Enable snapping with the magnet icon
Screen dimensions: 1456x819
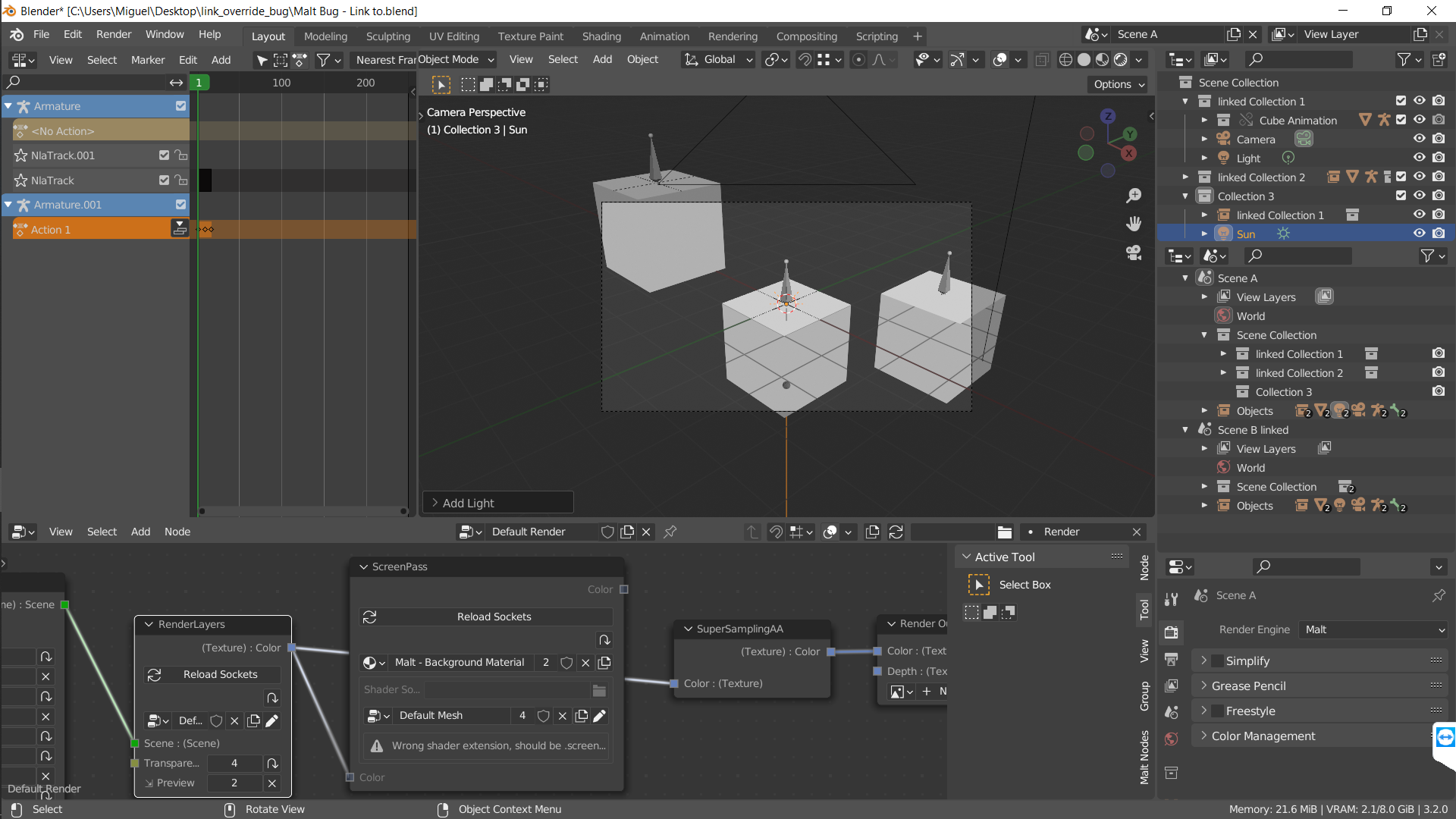(804, 59)
